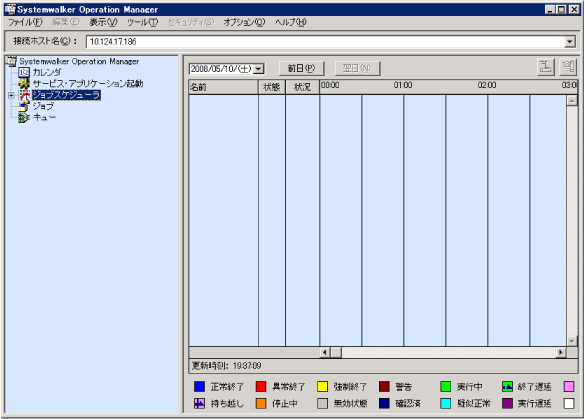The width and height of the screenshot is (585, 419).
Task: Open the ヘルプ(H) menu
Action: click(x=291, y=22)
